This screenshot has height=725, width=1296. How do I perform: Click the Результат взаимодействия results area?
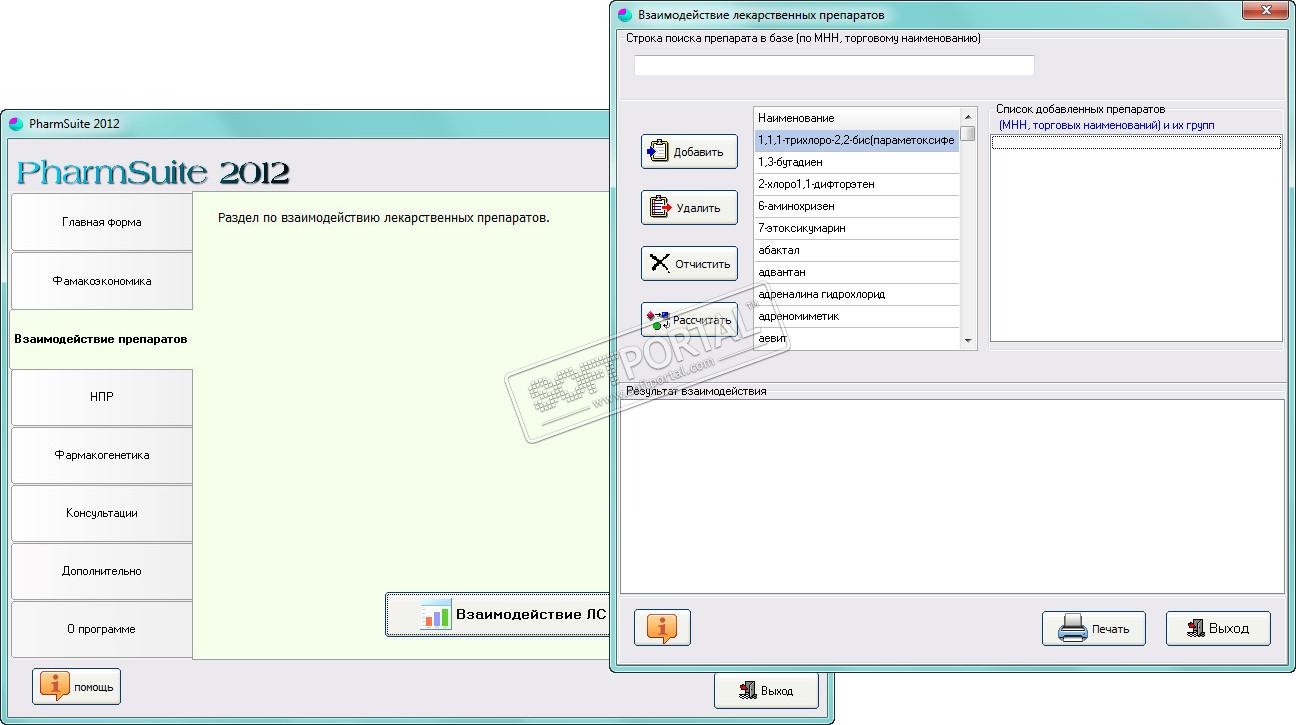click(952, 496)
